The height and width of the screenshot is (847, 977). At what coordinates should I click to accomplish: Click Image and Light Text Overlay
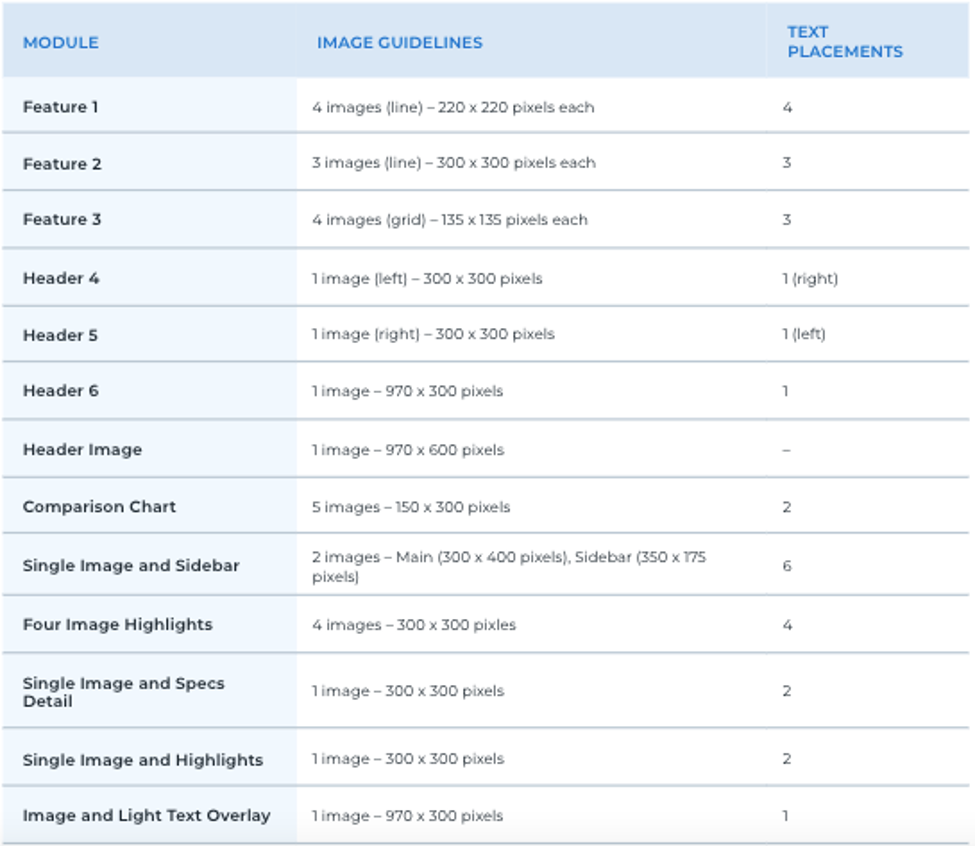click(x=146, y=815)
